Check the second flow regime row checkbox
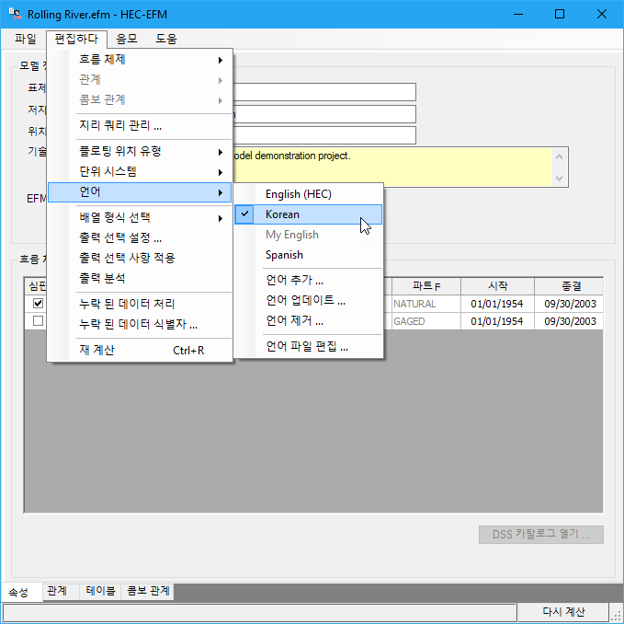This screenshot has height=624, width=624. tap(38, 321)
